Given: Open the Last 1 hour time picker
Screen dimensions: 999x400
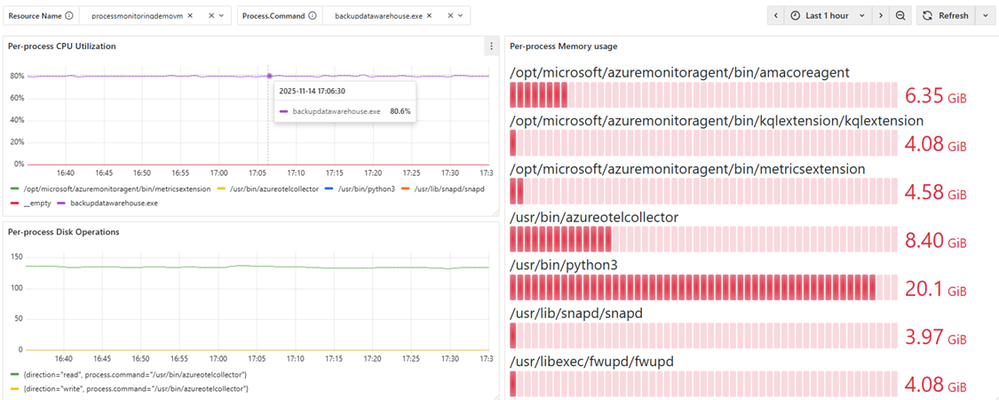Looking at the screenshot, I should click(827, 15).
